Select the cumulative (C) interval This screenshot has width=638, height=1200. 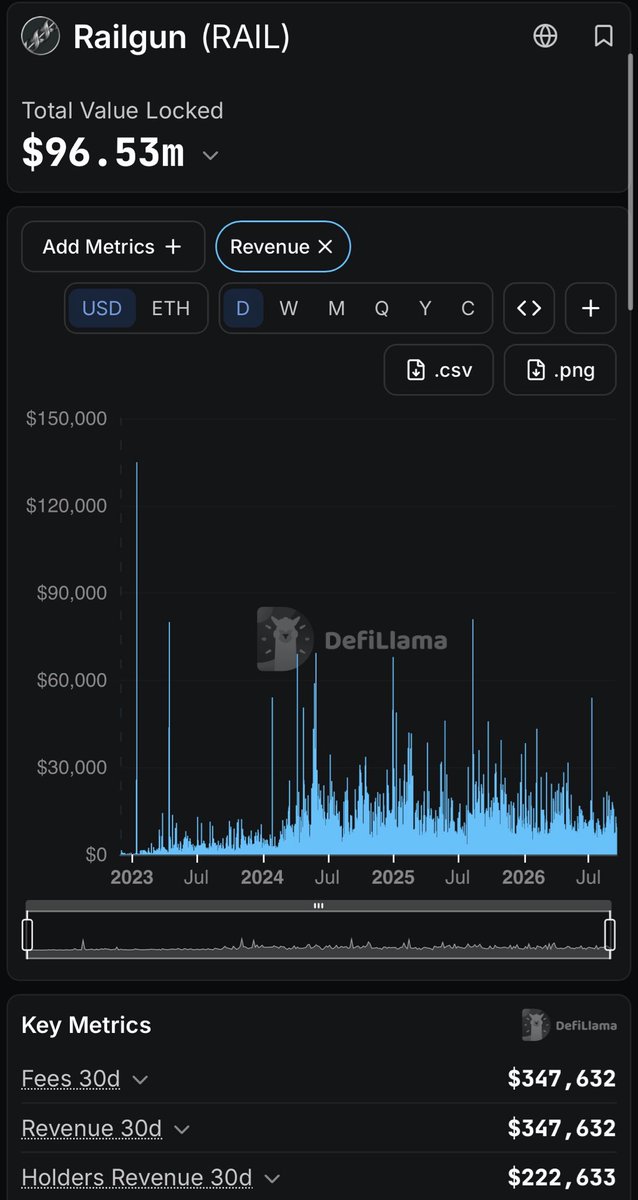(x=467, y=308)
